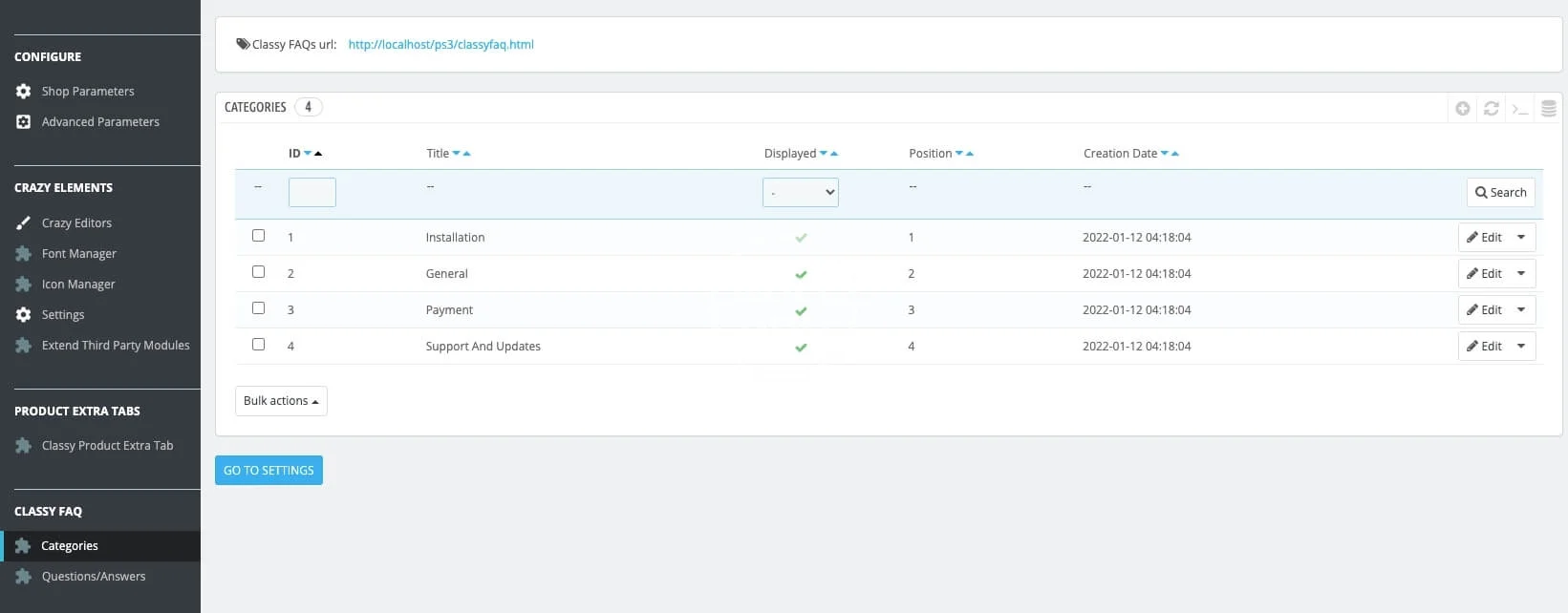The height and width of the screenshot is (613, 1568).
Task: Click the General title cell
Action: tap(446, 274)
